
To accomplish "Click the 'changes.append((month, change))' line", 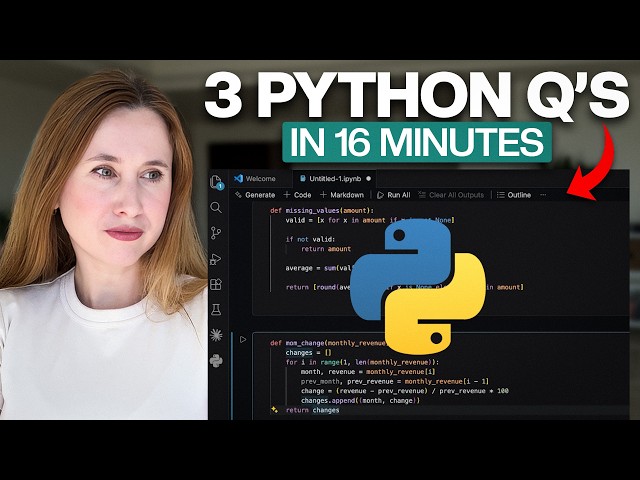I will (x=360, y=400).
